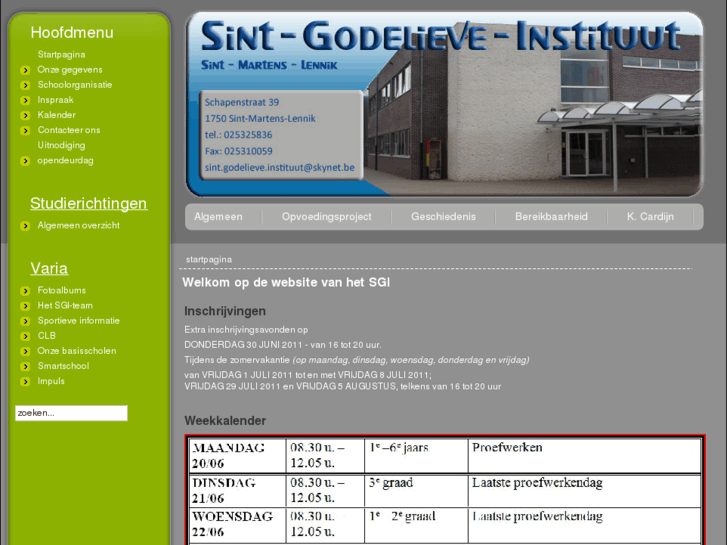
Task: Click arrow bullet beside Sportieve informatie
Action: click(x=25, y=321)
